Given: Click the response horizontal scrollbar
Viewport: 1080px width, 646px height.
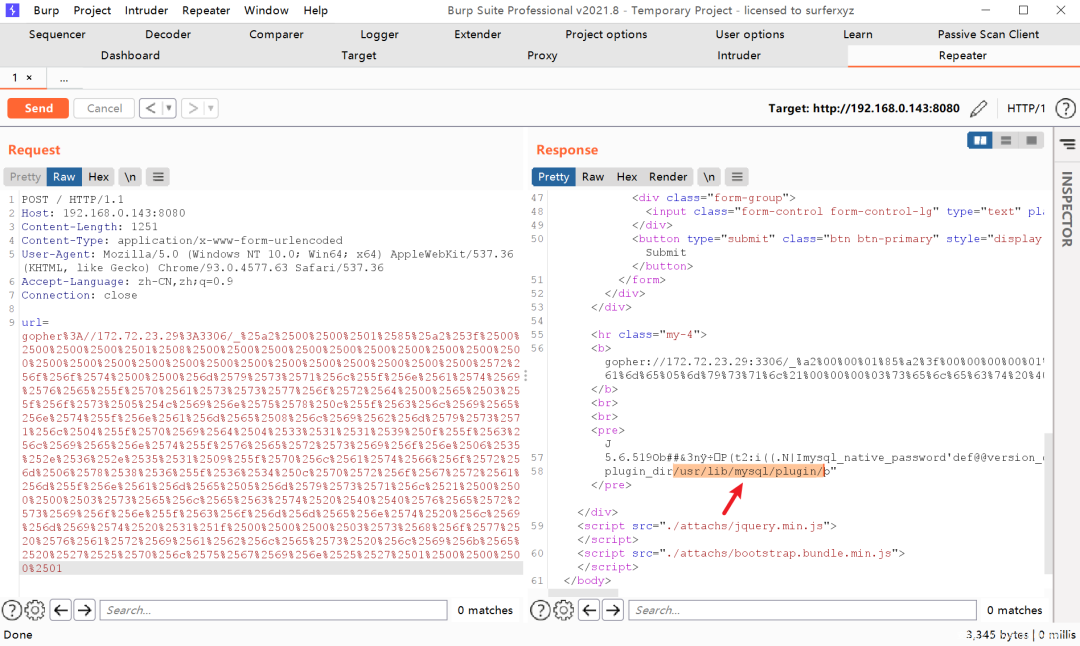Looking at the screenshot, I should pos(583,592).
